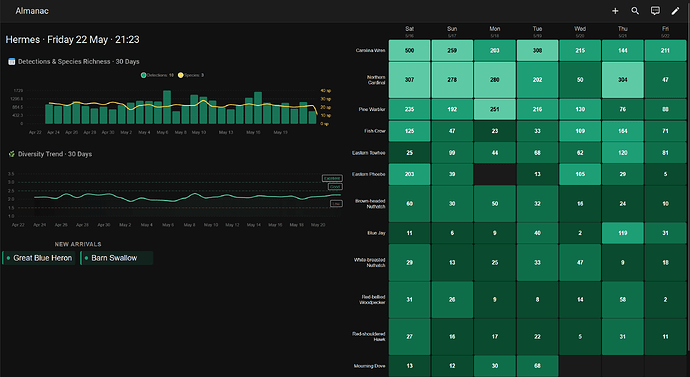Toggle the Detections series in chart legend
Screen dimensions: 690x377
click(157, 75)
